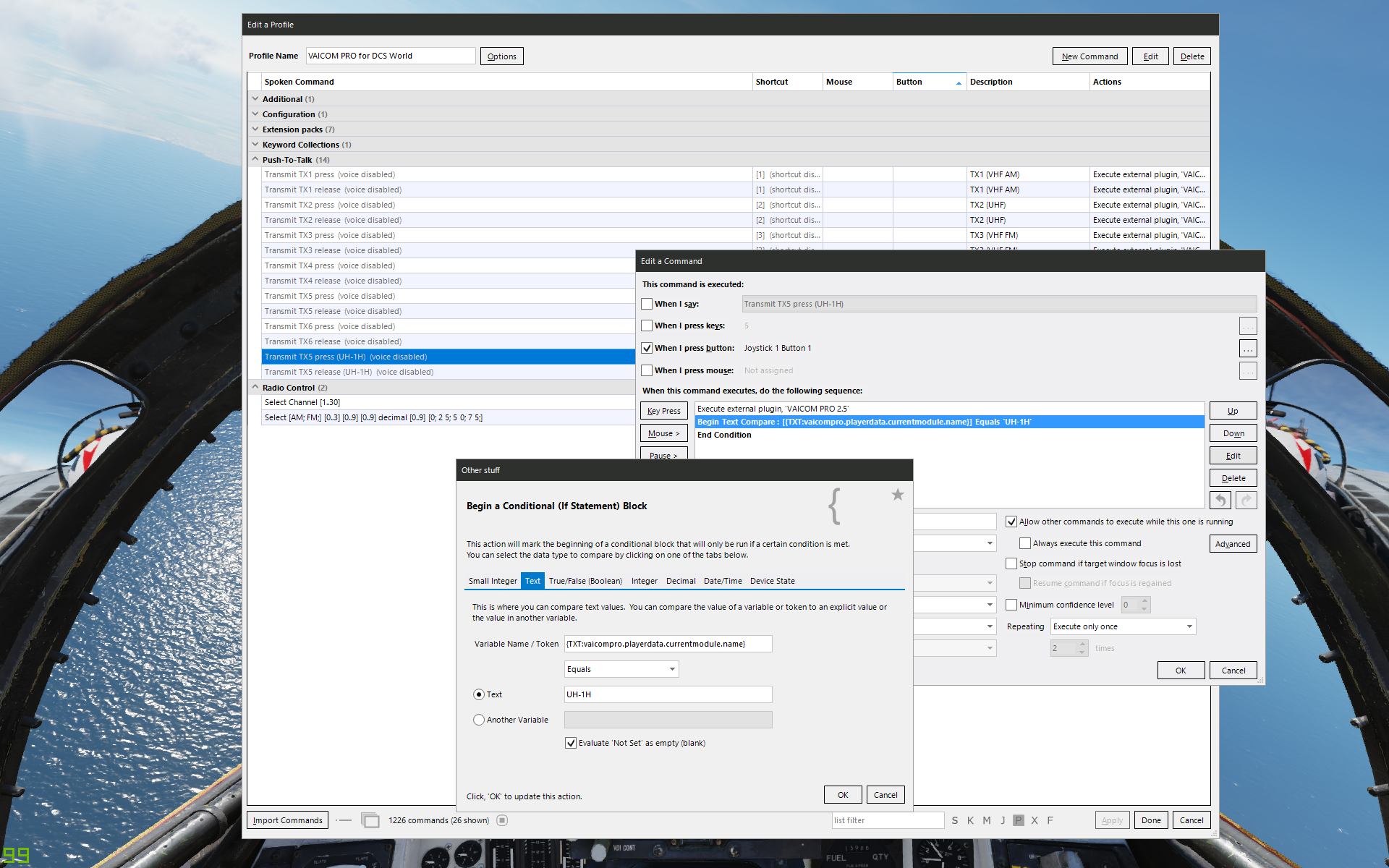Click the stop commands icon in status bar
This screenshot has height=868, width=1389.
pyautogui.click(x=503, y=820)
